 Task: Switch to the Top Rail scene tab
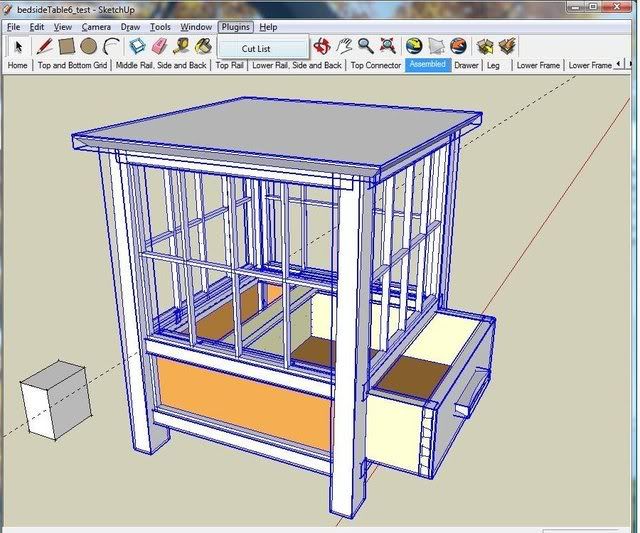pyautogui.click(x=229, y=65)
